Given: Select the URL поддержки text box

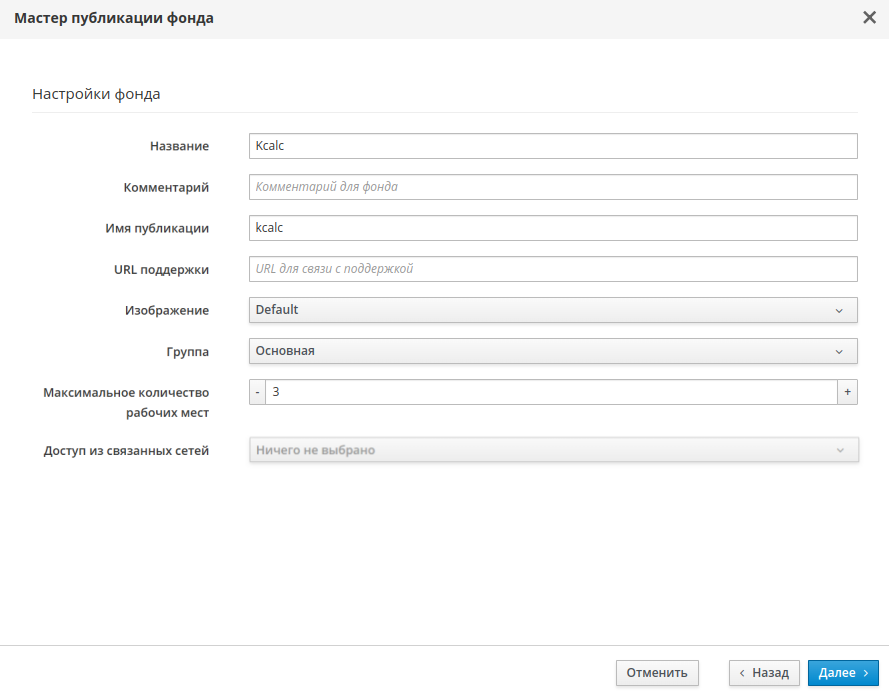Looking at the screenshot, I should coord(552,269).
